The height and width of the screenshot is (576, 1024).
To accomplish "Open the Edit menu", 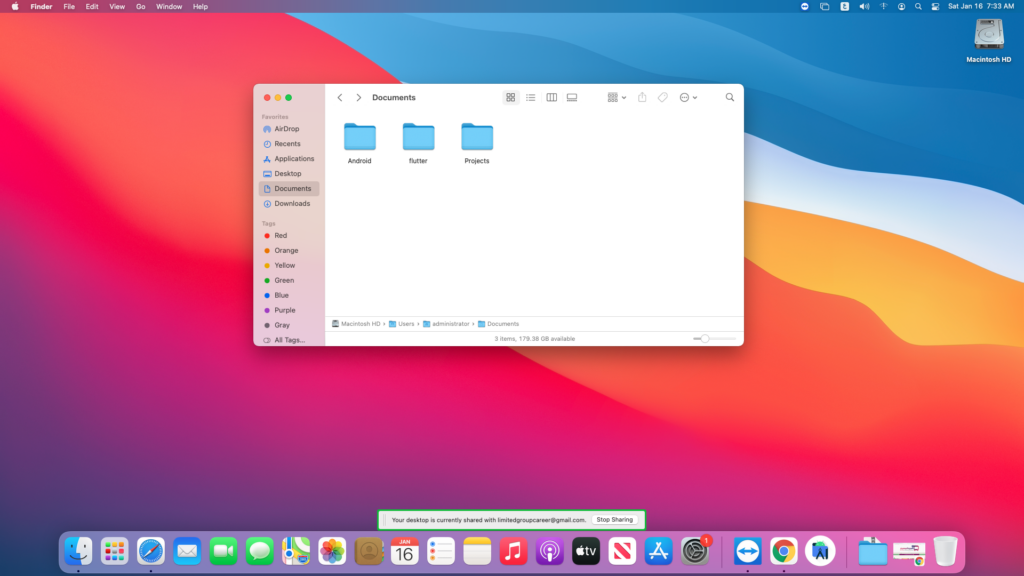I will (x=92, y=7).
